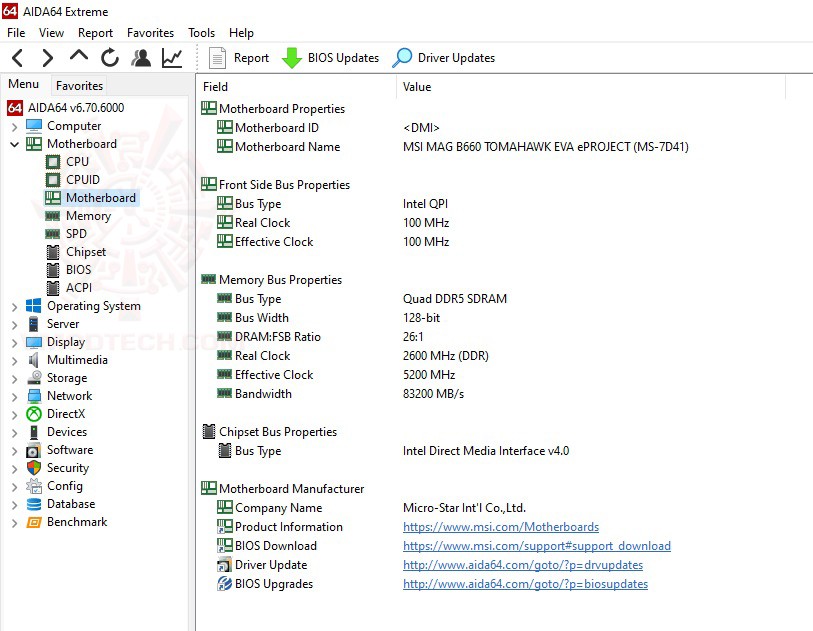The image size is (813, 631).
Task: Click the BIOS Updates toolbar label
Action: pyautogui.click(x=343, y=58)
